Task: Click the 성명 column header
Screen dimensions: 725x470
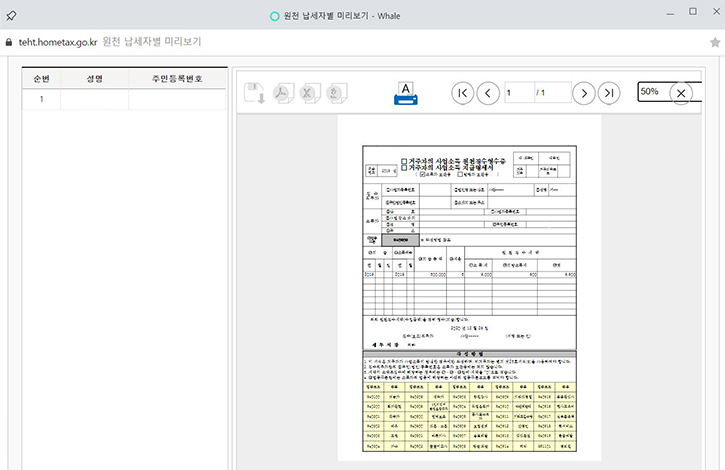Action: [94, 79]
